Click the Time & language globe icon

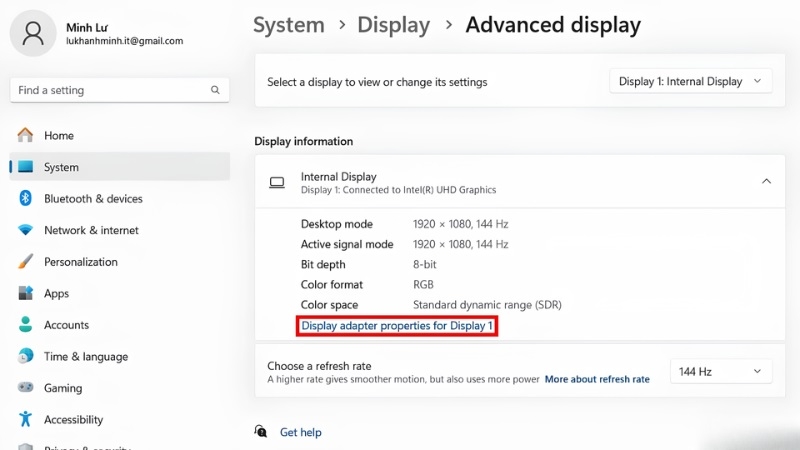[x=25, y=356]
